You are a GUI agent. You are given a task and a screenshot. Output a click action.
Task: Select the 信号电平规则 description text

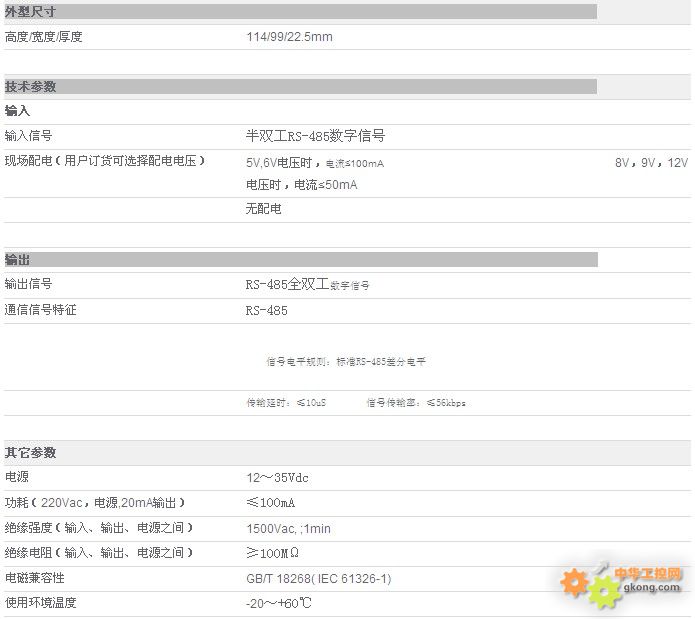coord(346,362)
